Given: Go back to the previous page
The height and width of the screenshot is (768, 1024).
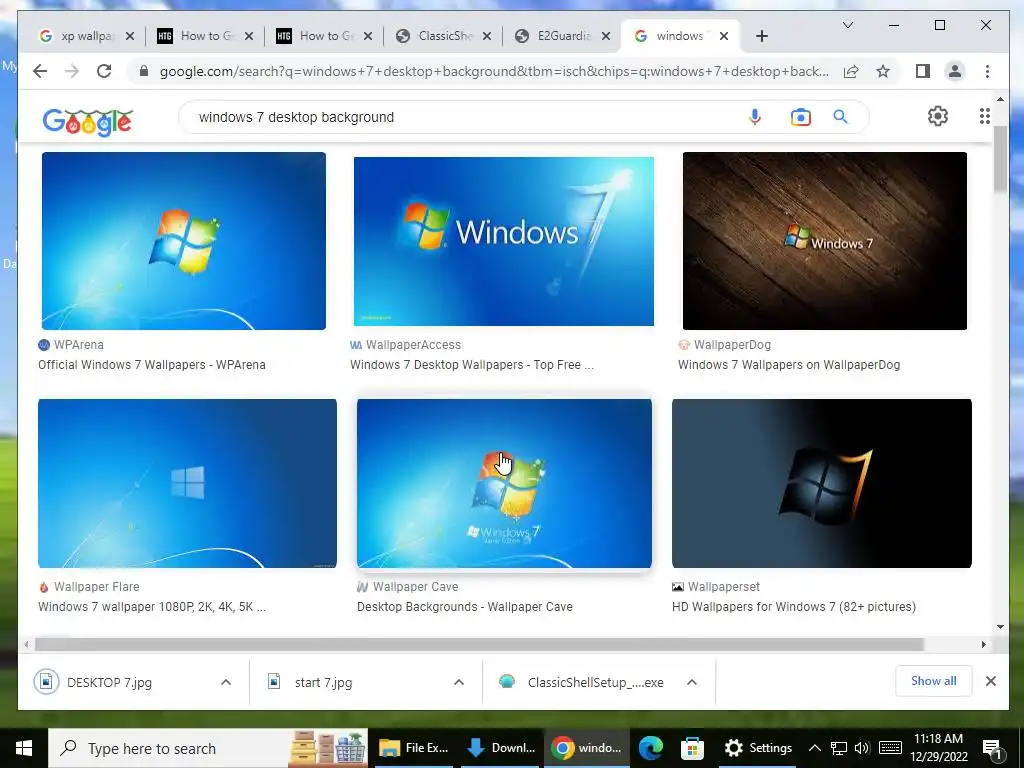Looking at the screenshot, I should point(40,71).
